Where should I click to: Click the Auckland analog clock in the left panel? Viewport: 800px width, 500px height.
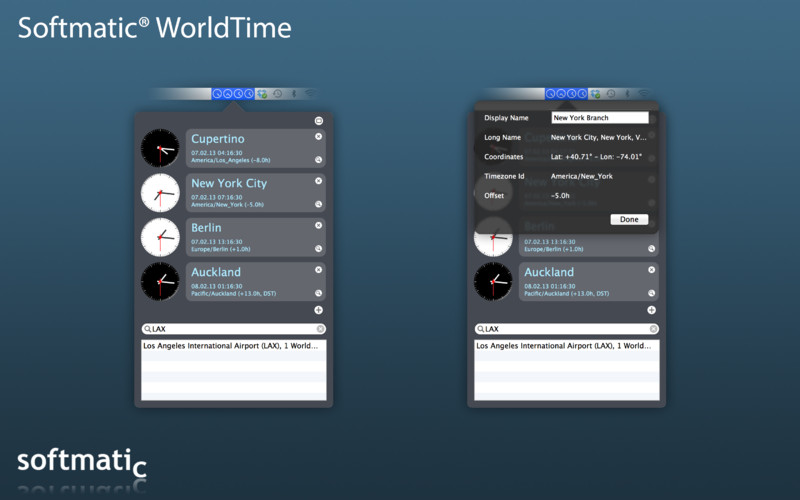160,282
